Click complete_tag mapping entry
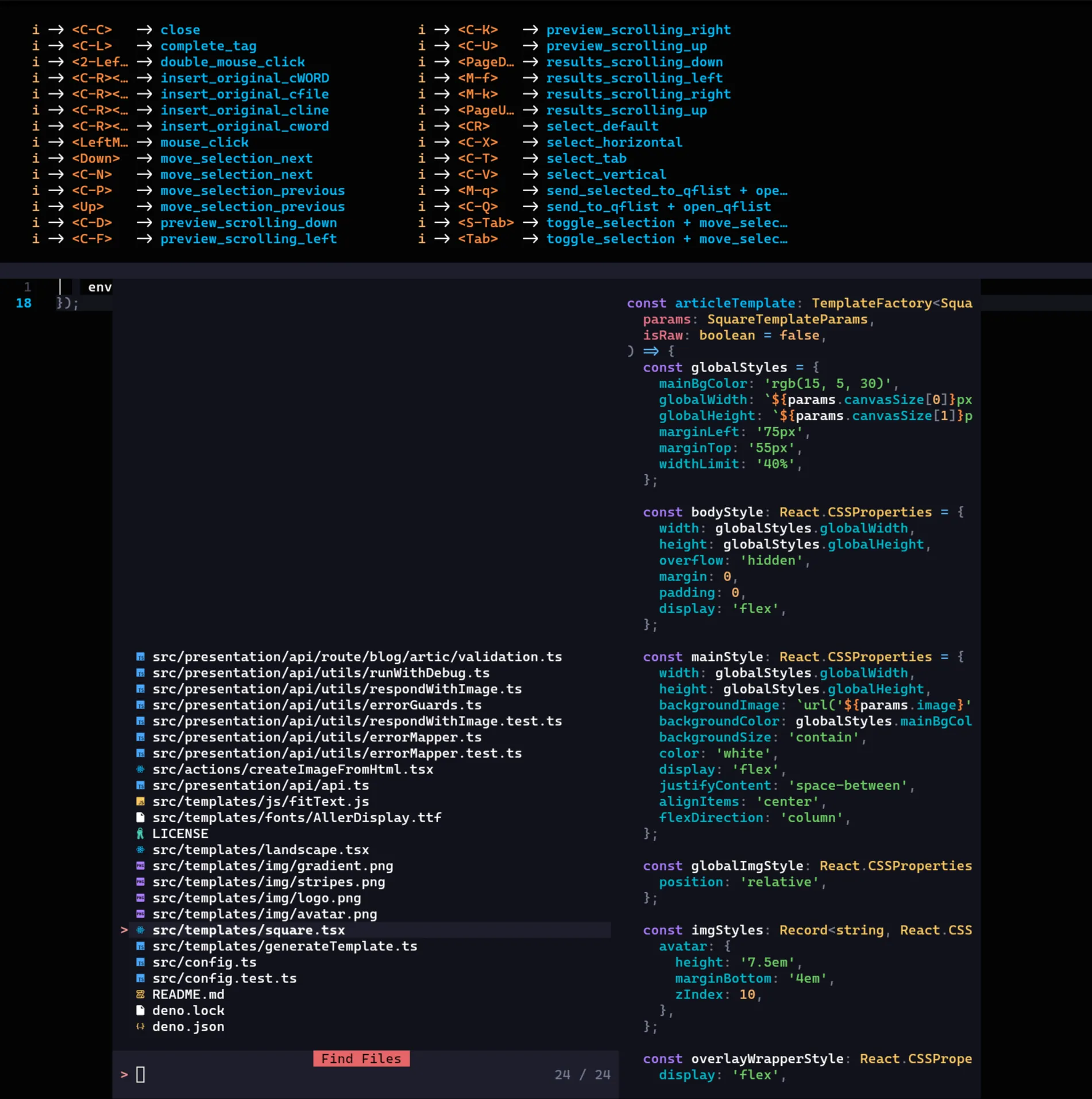Screen dimensions: 1092x1099 pyautogui.click(x=208, y=46)
